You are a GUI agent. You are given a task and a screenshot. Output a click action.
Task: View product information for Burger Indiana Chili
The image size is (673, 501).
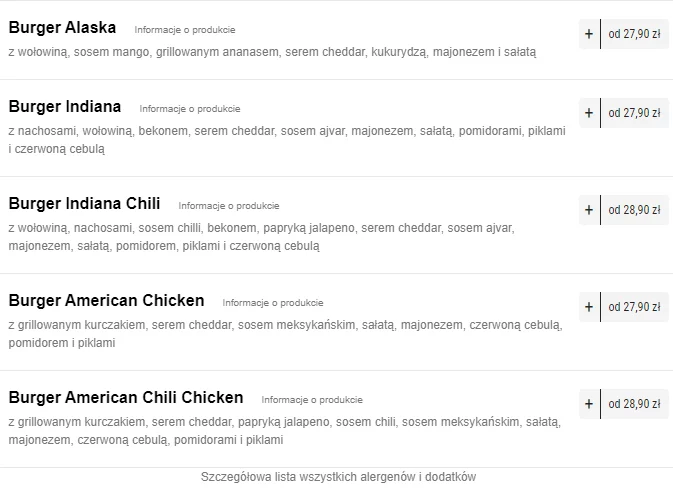(x=229, y=206)
